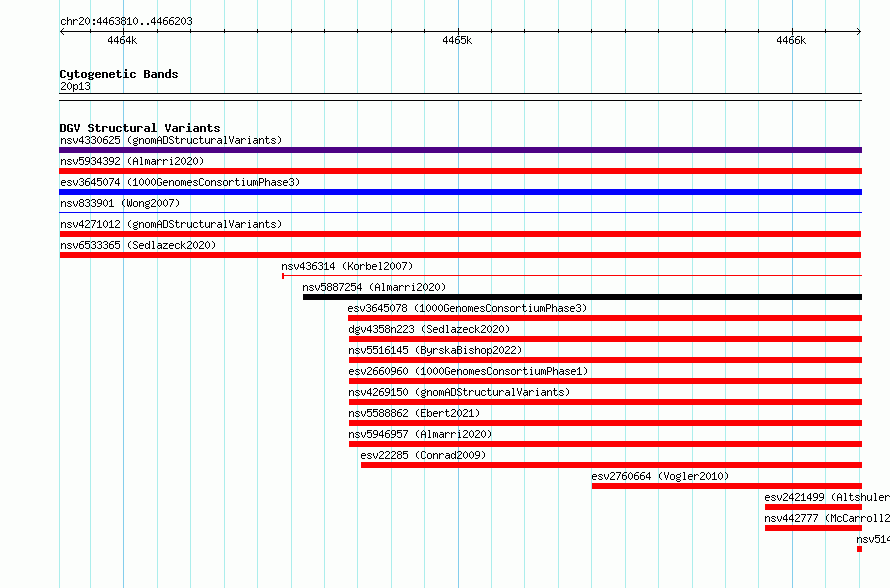
Task: Open the nsv436314 (Korbel2007) label
Action: 347,266
